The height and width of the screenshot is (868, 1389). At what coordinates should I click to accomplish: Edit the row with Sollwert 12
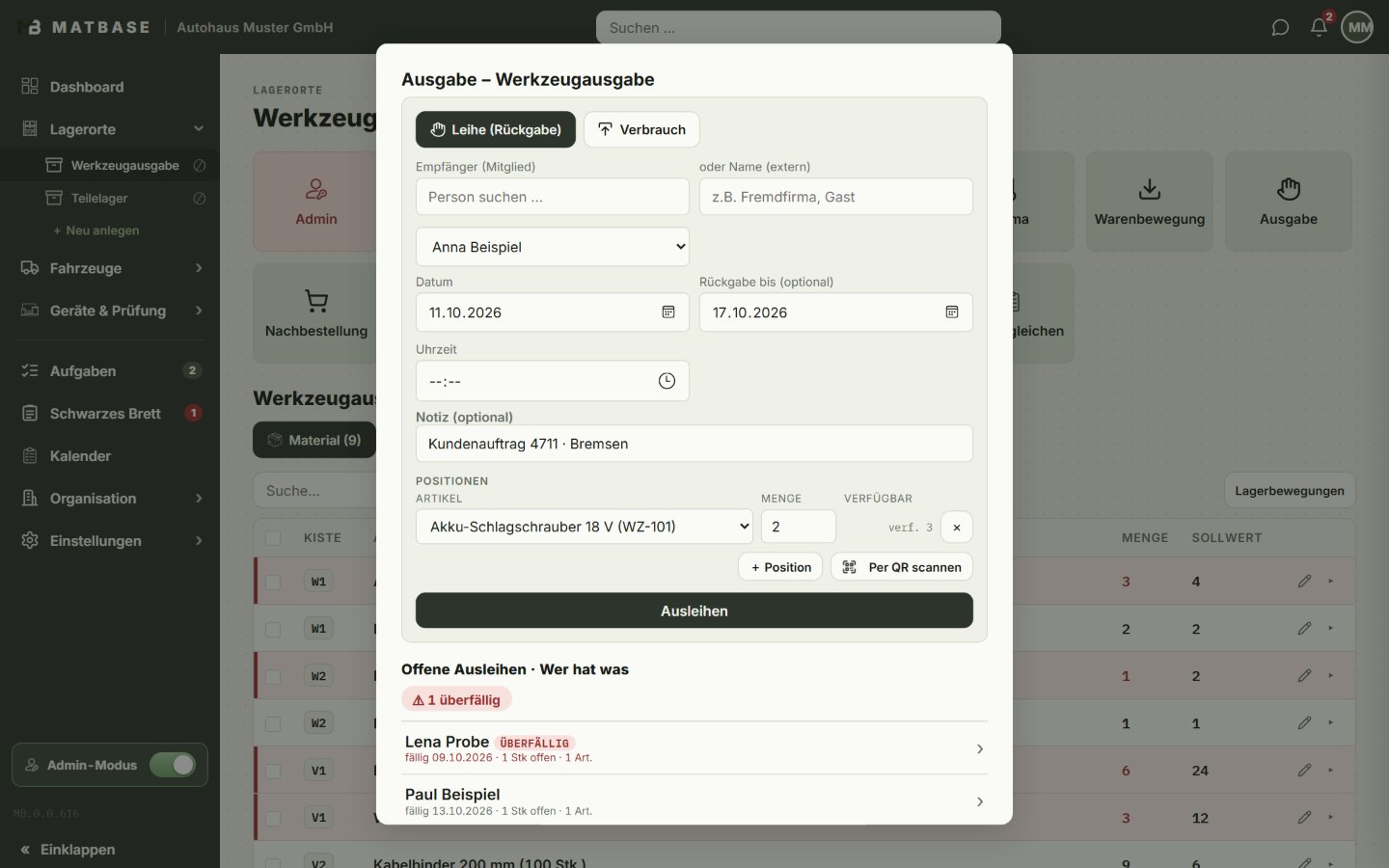tap(1304, 818)
